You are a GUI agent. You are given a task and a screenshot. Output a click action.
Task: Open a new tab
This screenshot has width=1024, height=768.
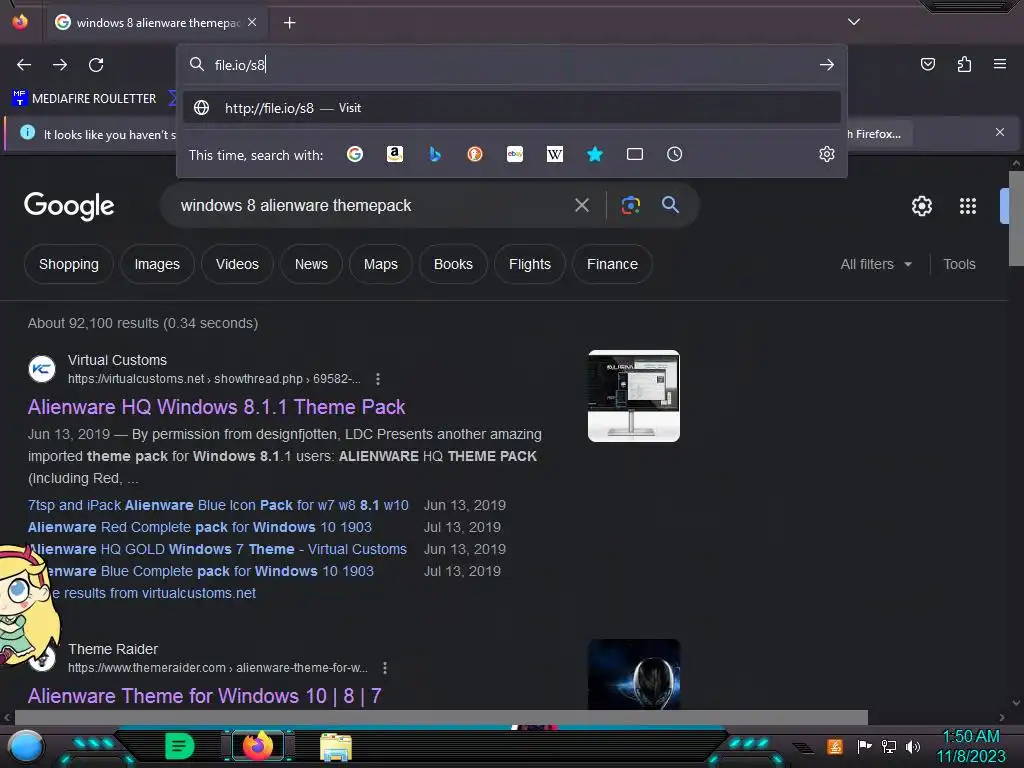(289, 23)
